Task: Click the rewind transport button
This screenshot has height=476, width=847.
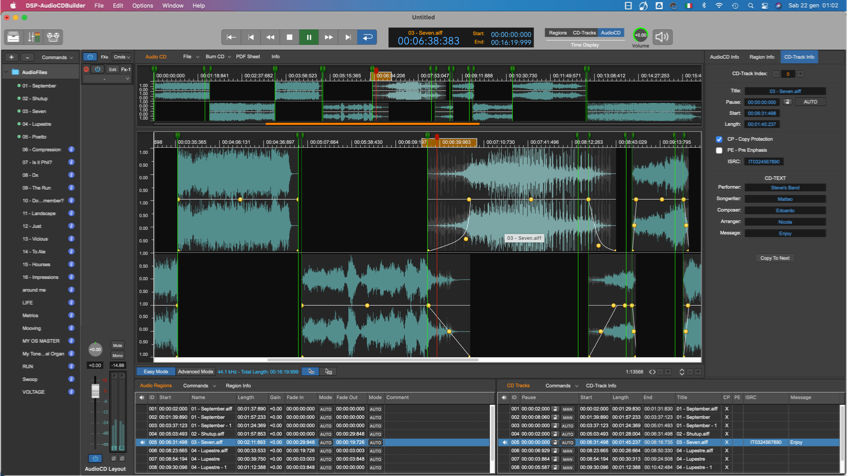Action: pos(270,37)
